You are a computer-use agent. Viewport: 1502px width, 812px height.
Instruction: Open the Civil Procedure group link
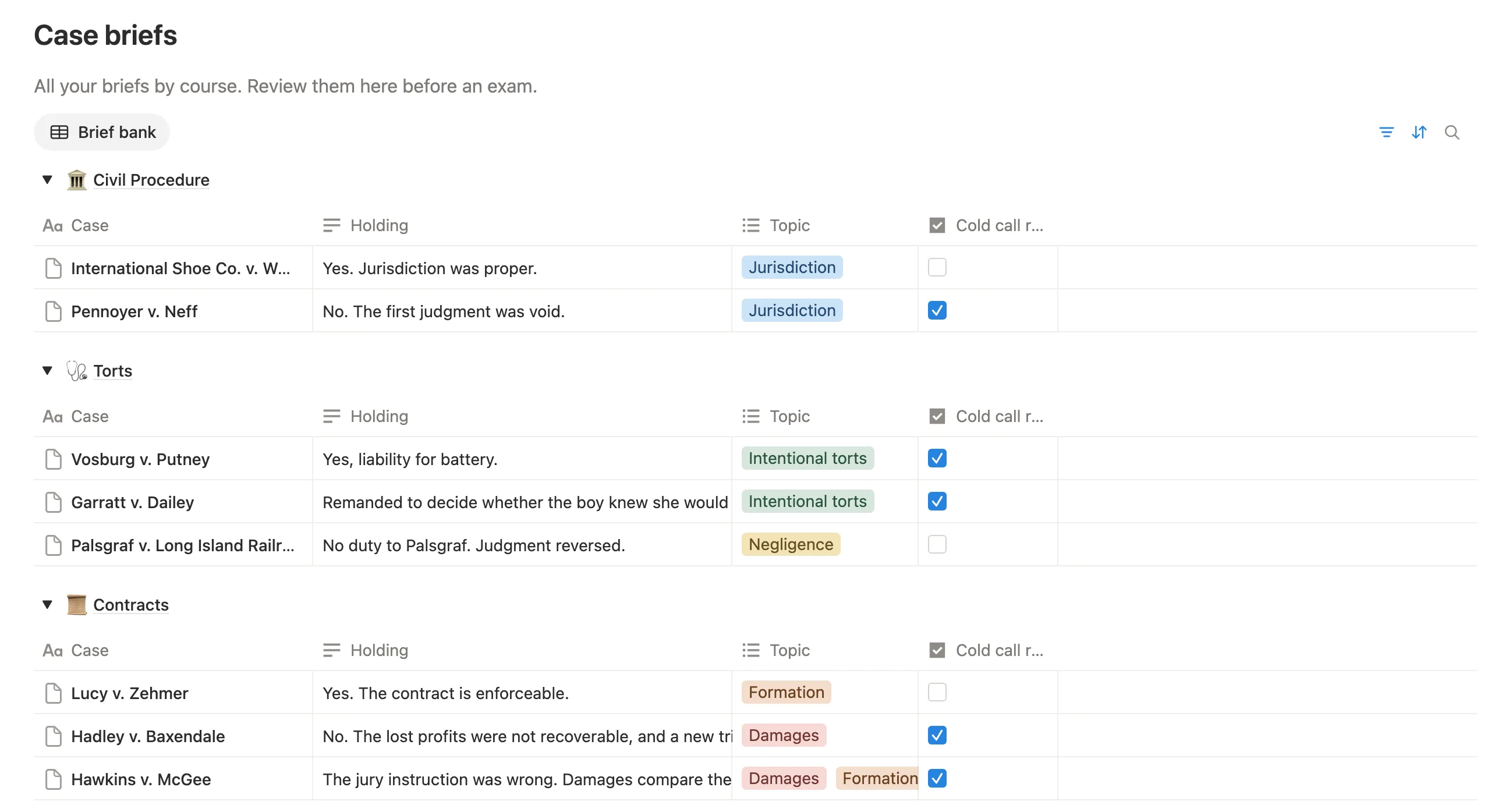pyautogui.click(x=151, y=179)
